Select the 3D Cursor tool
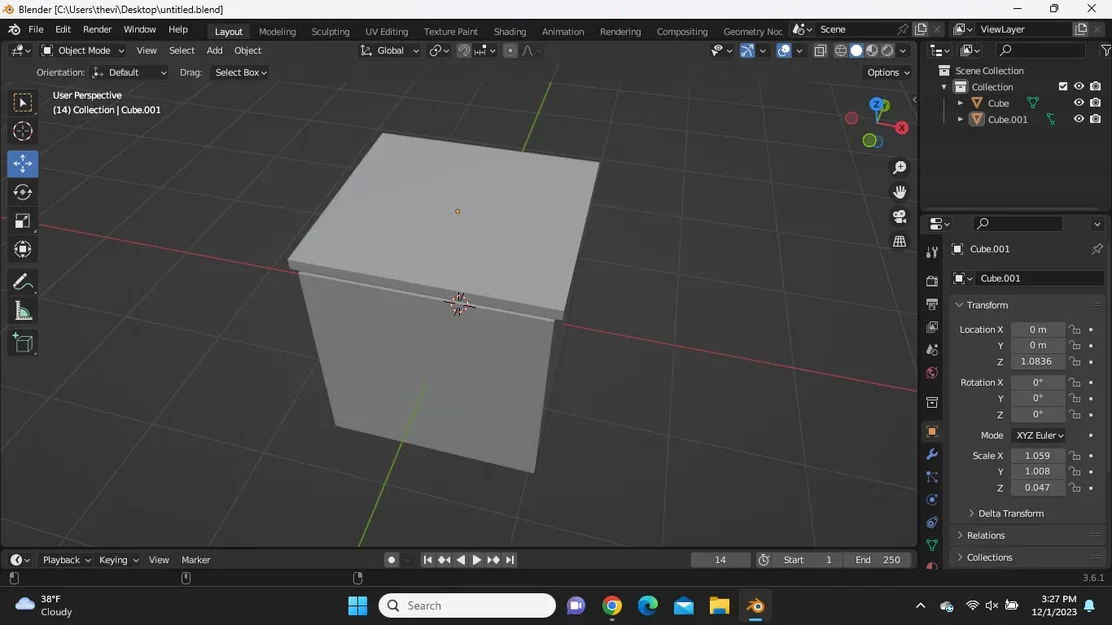This screenshot has width=1112, height=625. [23, 131]
